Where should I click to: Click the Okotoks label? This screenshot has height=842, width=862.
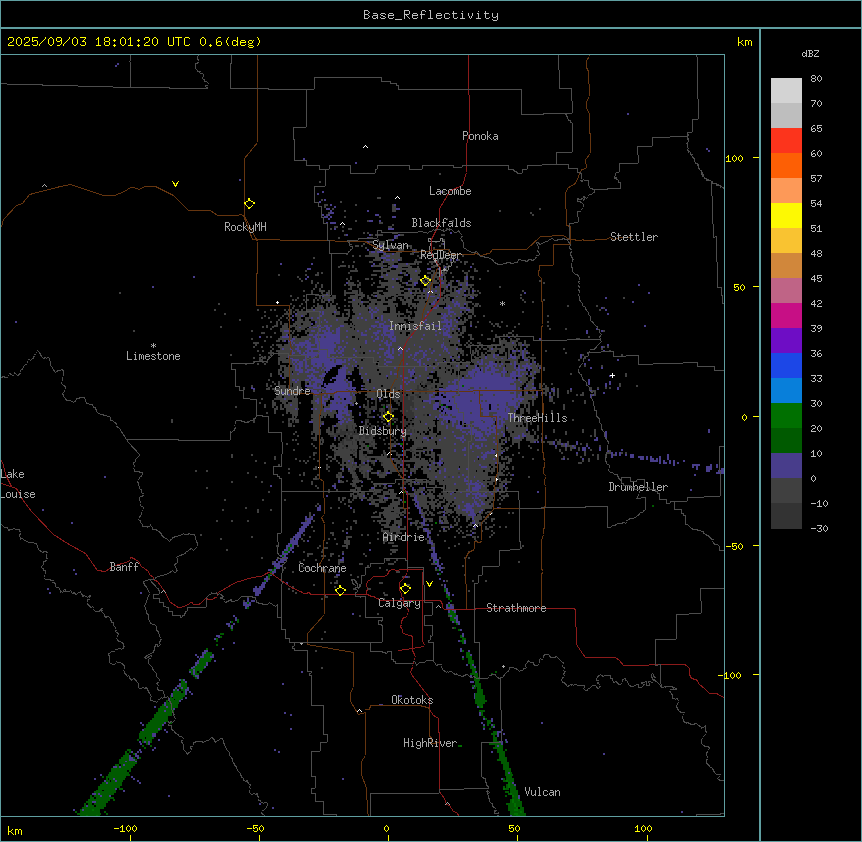412,700
